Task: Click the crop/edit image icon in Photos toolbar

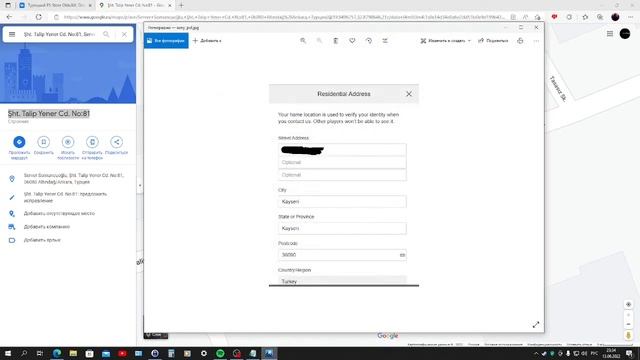Action: pyautogui.click(x=385, y=41)
